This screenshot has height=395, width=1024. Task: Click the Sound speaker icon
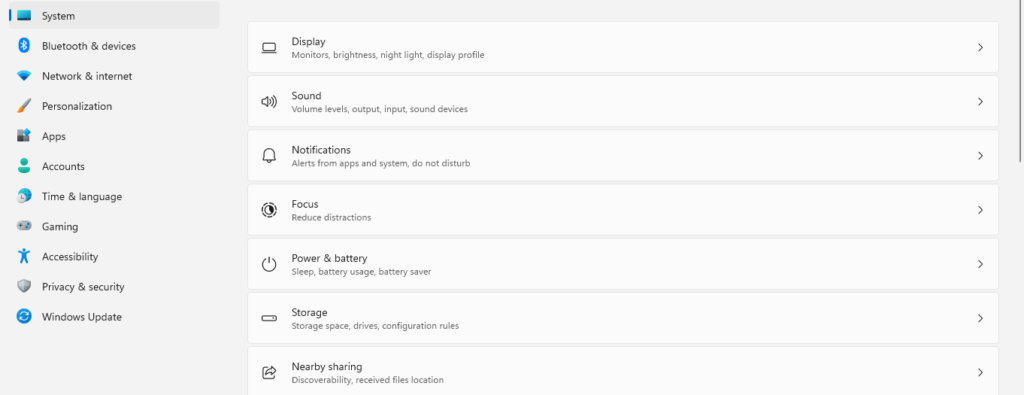pos(269,102)
